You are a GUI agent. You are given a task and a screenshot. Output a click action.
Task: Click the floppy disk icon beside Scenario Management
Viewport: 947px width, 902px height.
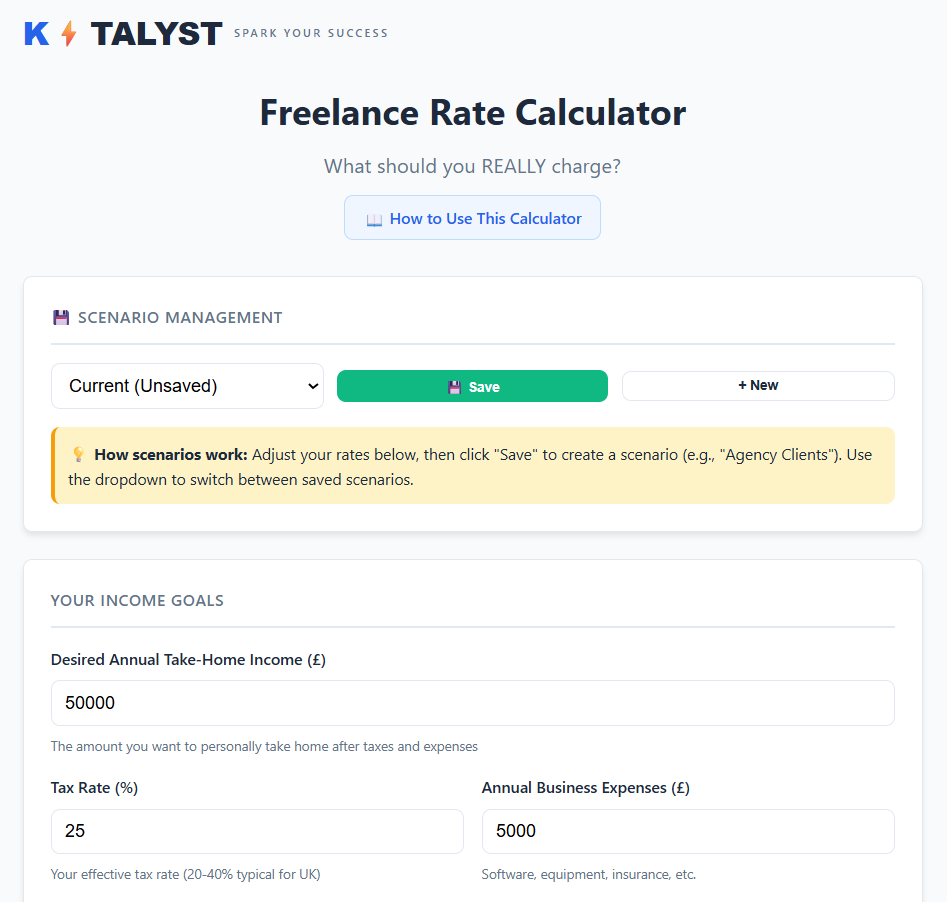[x=61, y=318]
